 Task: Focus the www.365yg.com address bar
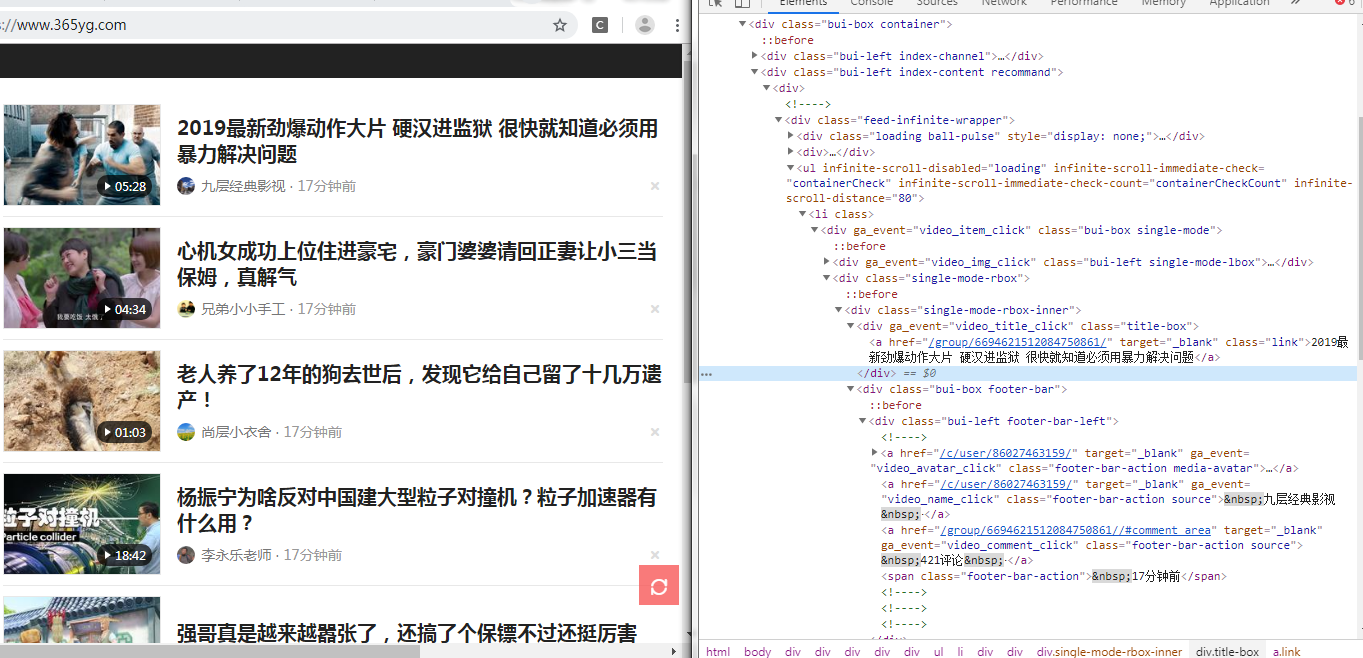[x=270, y=25]
